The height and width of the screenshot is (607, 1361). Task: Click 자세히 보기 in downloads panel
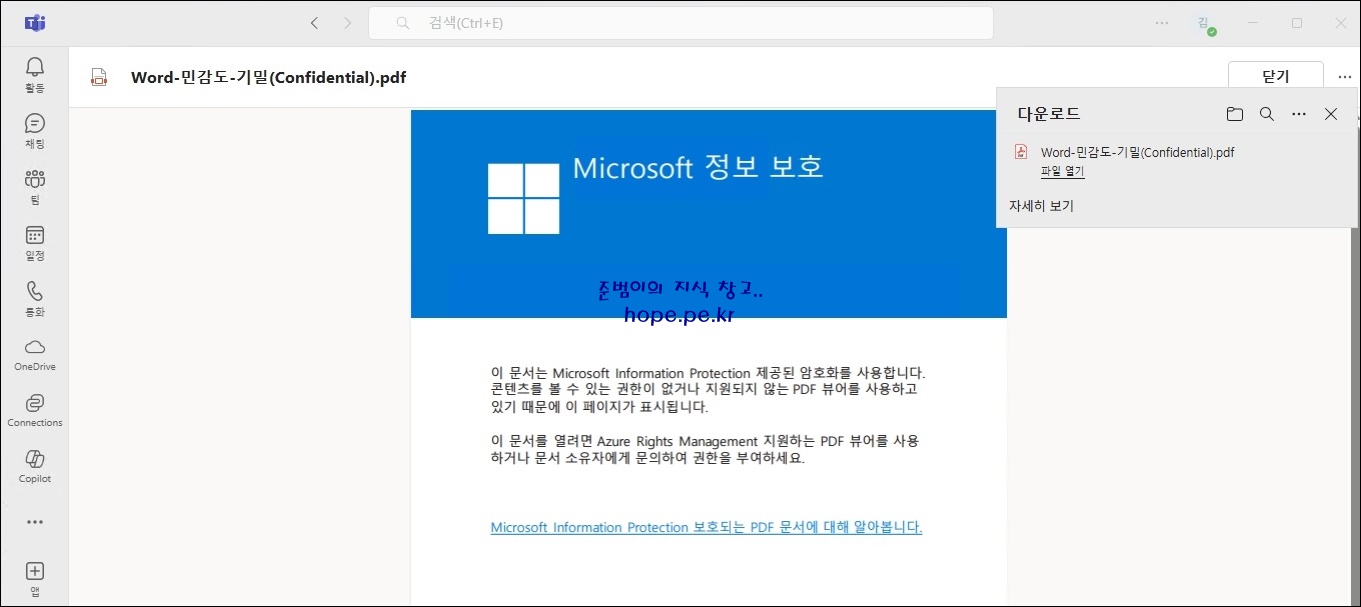[1041, 206]
